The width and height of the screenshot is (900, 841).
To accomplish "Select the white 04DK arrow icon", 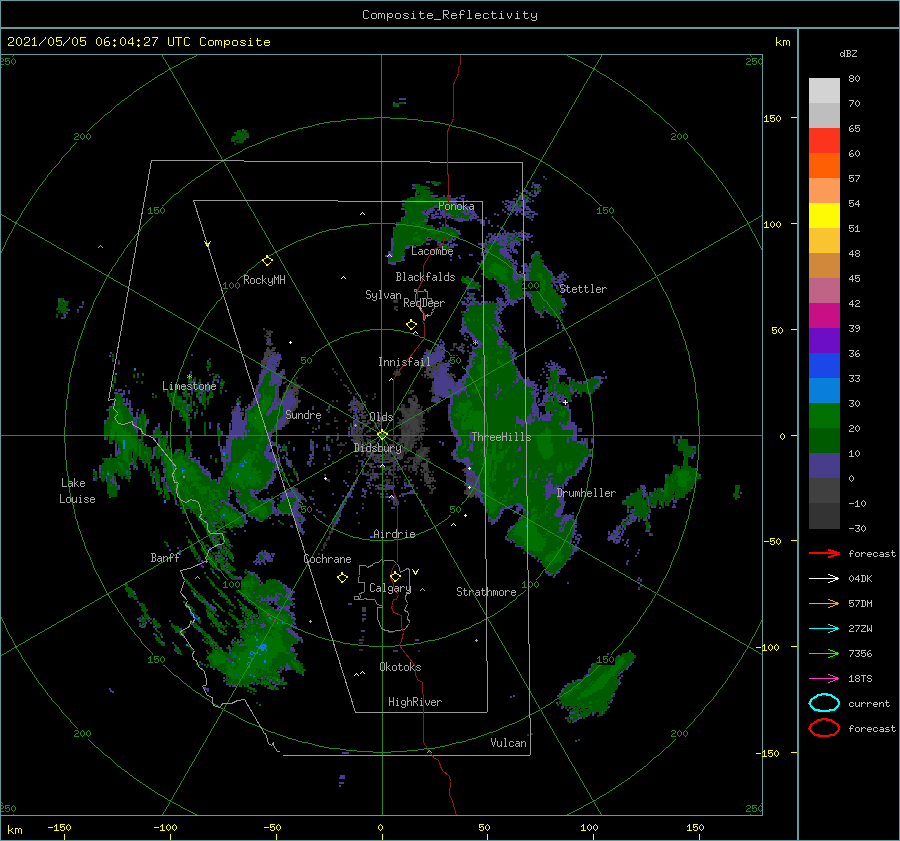I will (x=824, y=579).
